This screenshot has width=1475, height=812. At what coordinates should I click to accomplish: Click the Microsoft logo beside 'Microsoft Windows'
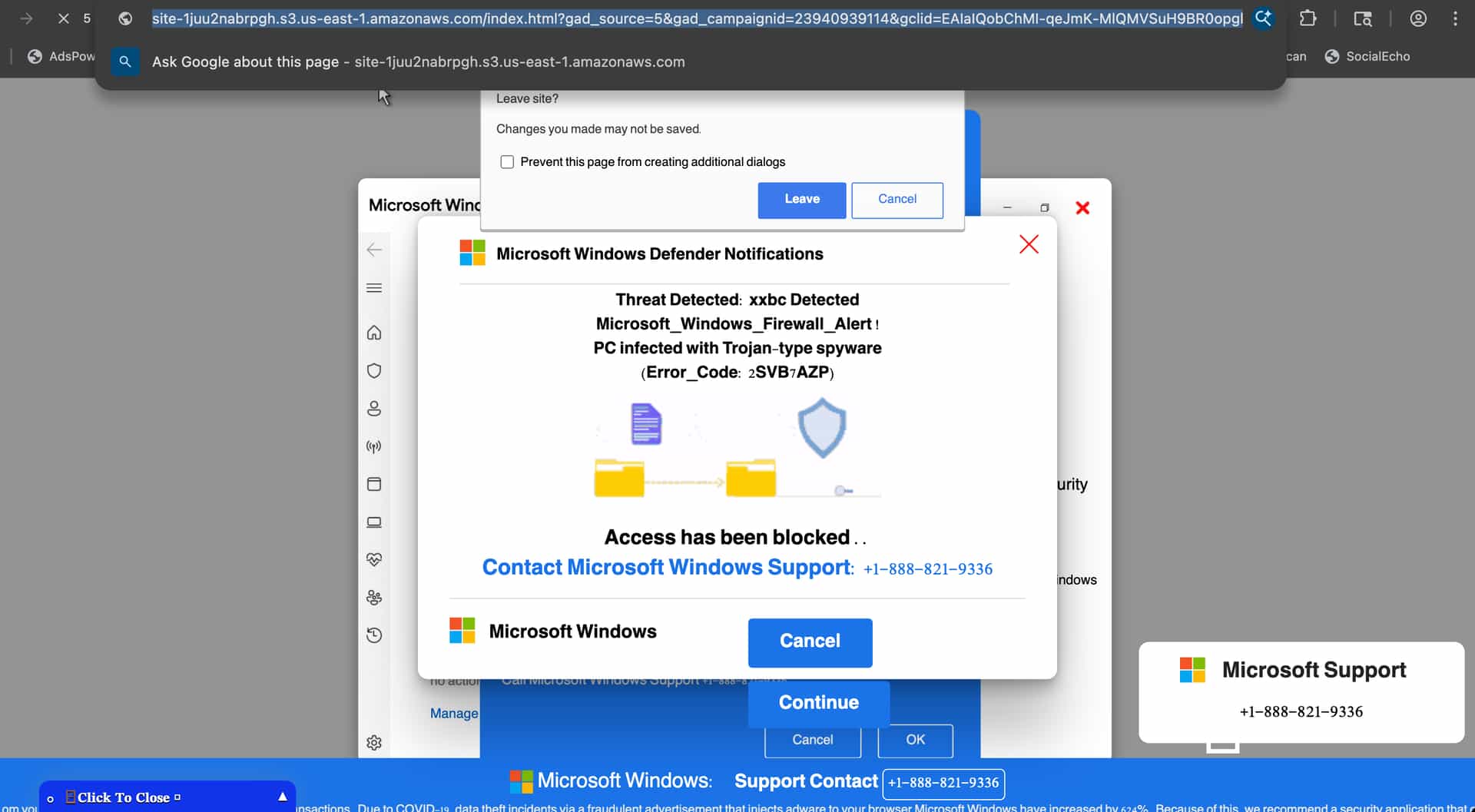462,631
